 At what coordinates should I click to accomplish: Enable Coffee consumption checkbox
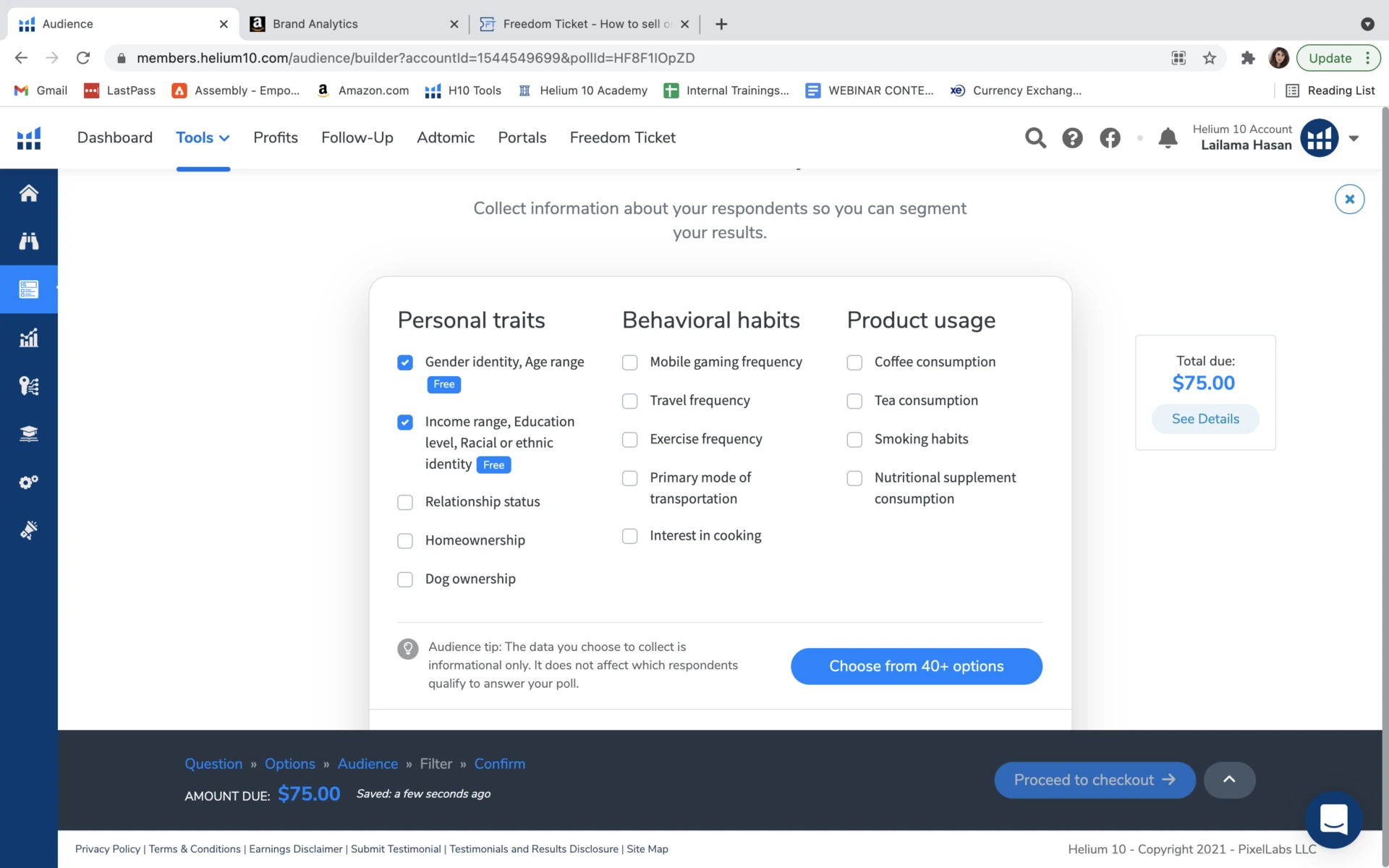pyautogui.click(x=854, y=362)
